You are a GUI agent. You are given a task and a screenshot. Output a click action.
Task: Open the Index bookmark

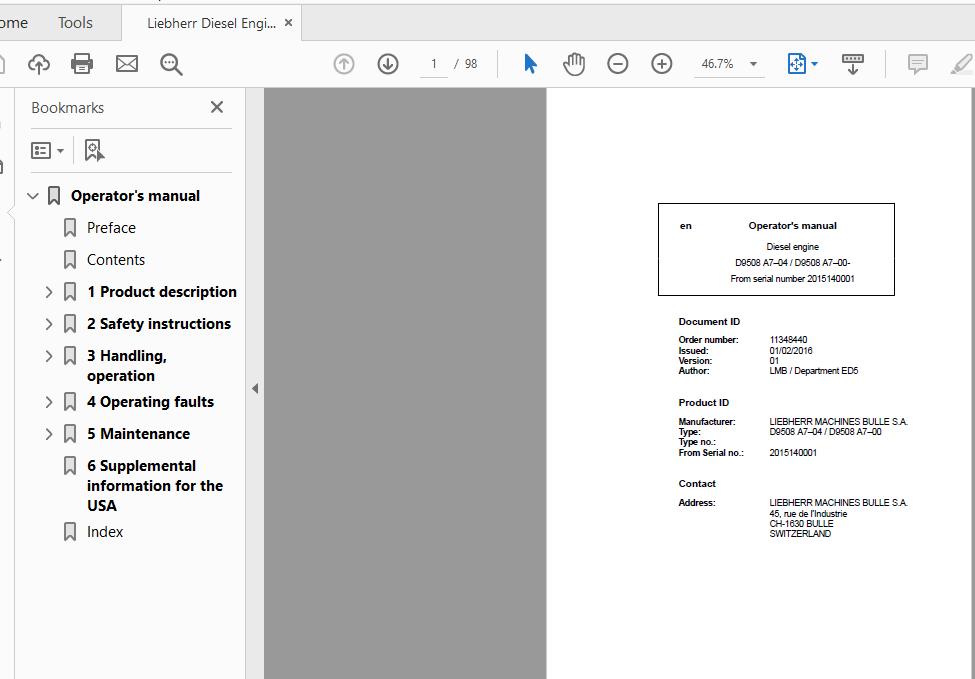(x=105, y=532)
